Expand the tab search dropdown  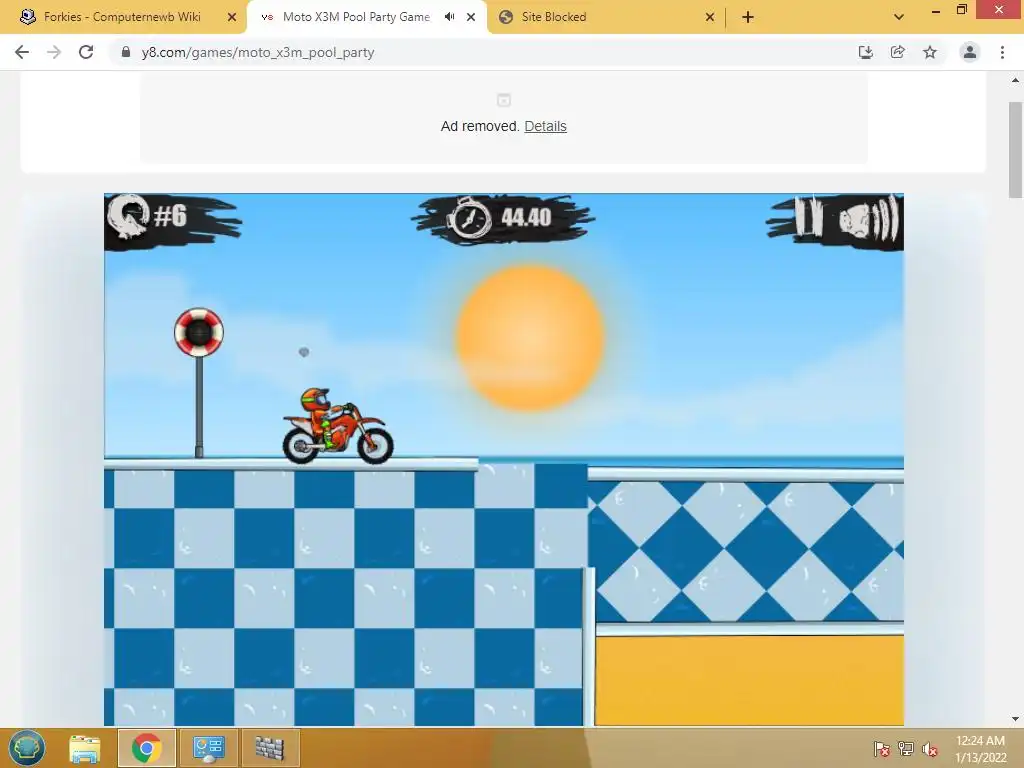[899, 17]
